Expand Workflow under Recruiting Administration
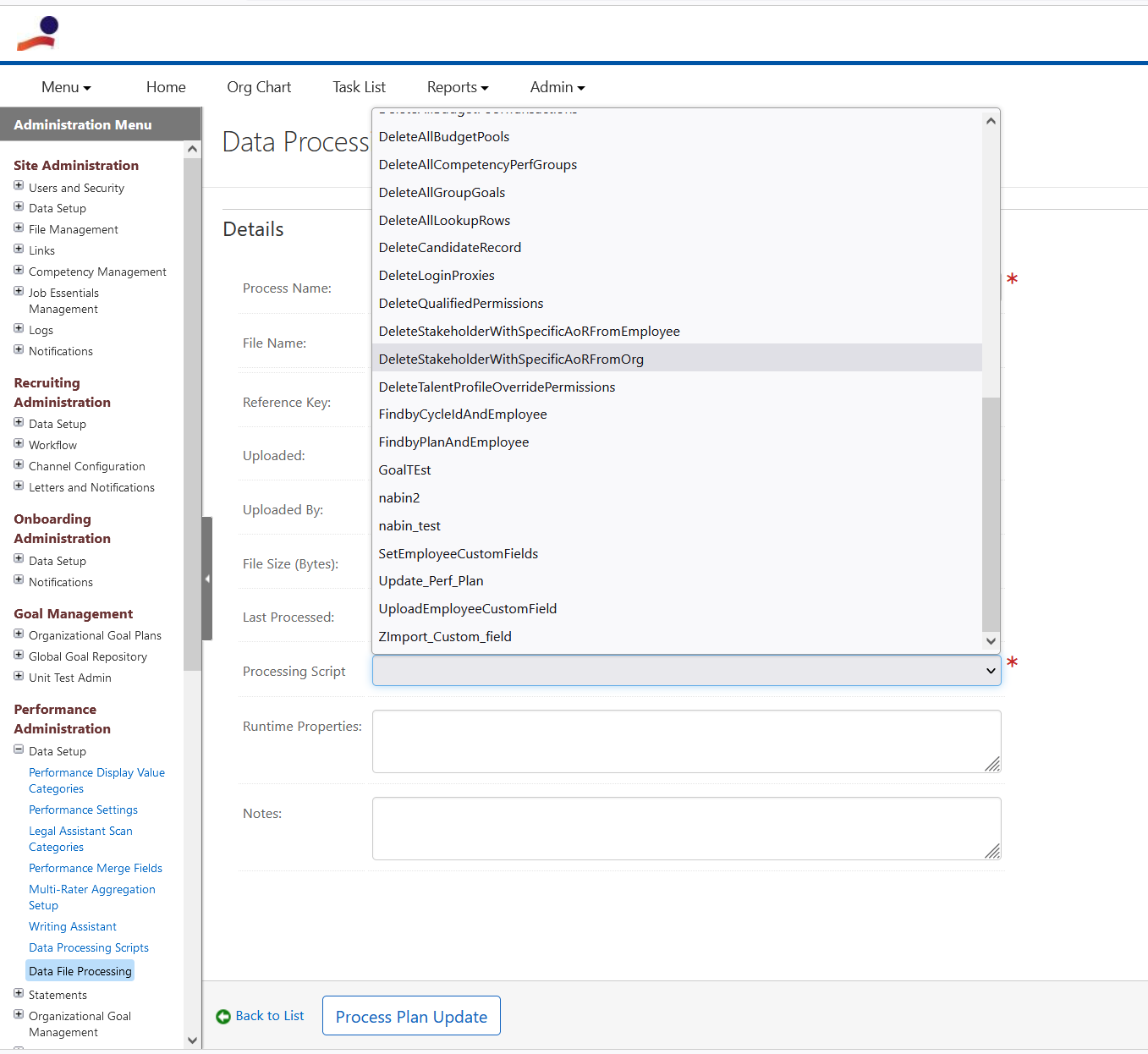This screenshot has height=1054, width=1148. (x=19, y=443)
